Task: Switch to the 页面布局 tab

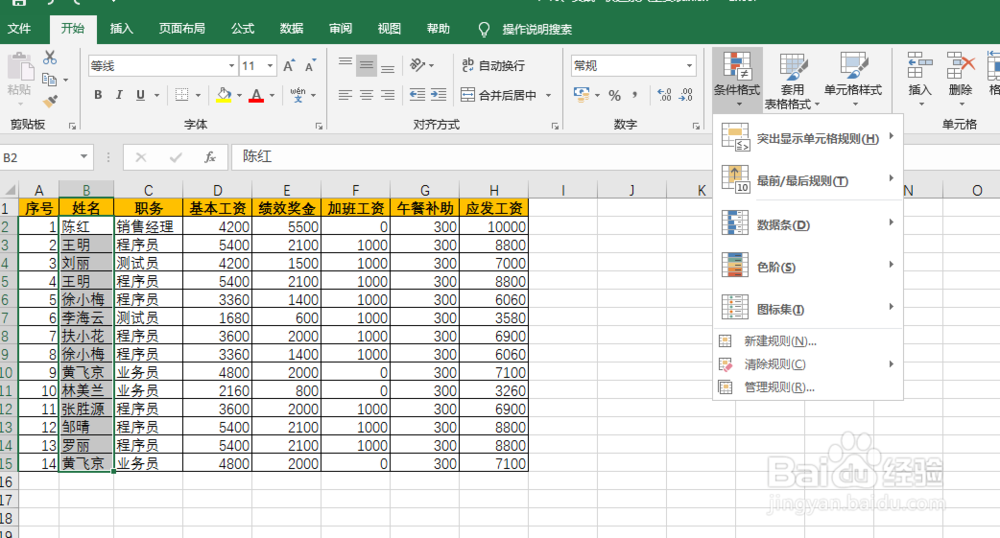Action: (x=182, y=29)
